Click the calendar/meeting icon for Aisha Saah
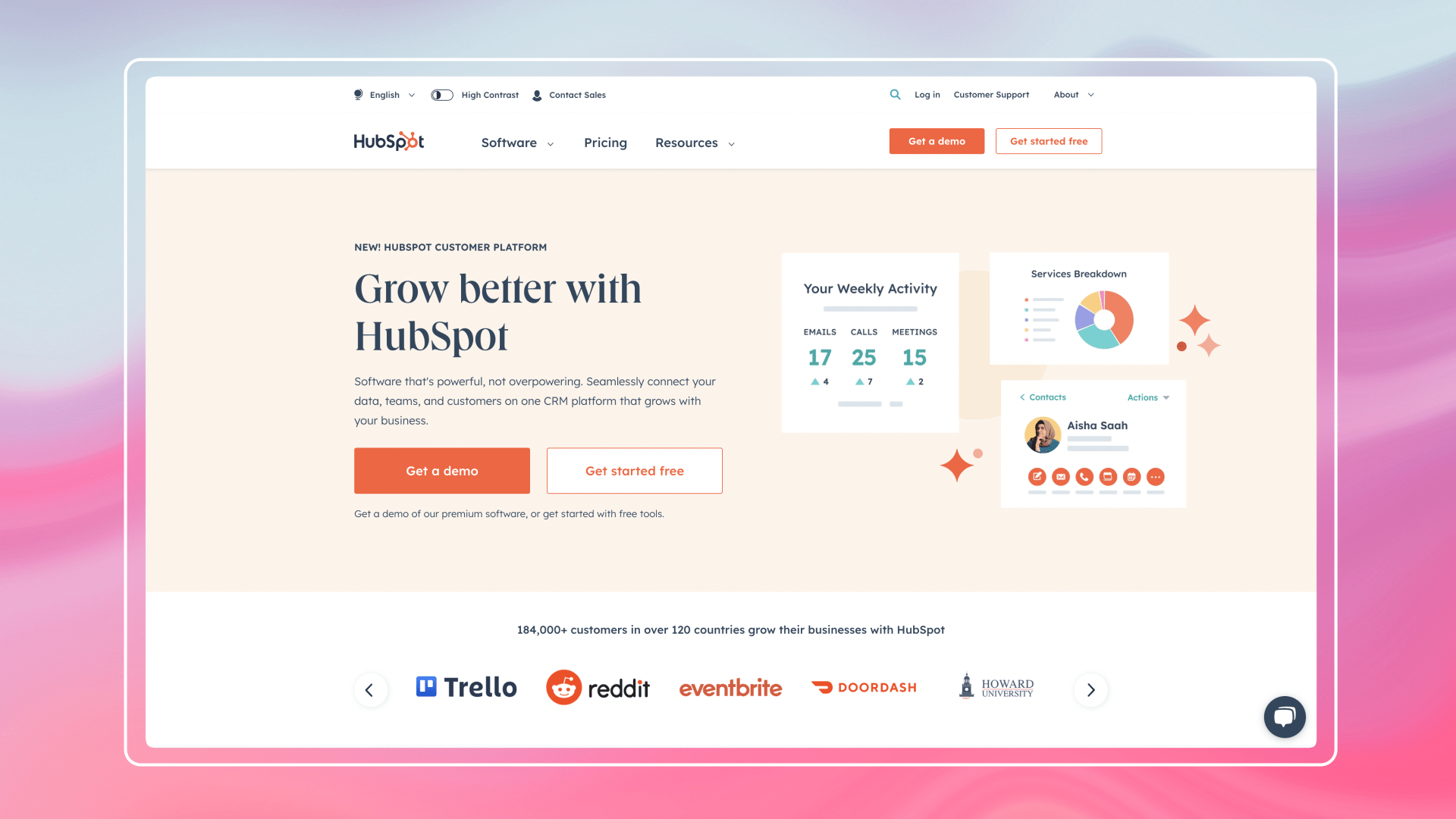The height and width of the screenshot is (819, 1456). click(1131, 477)
